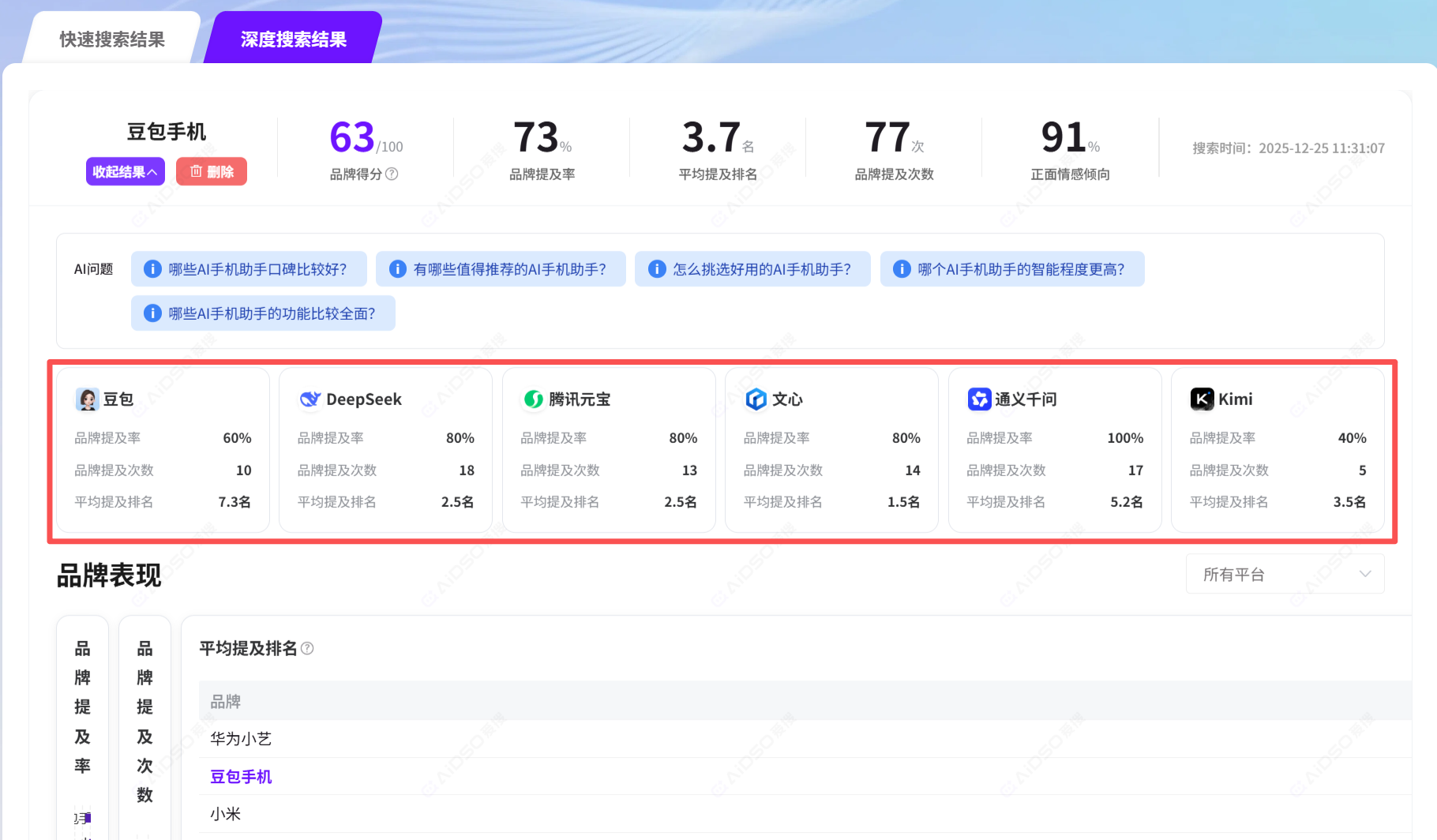Click the question 哪些AI手机助手口碑比较好?
Viewport: 1437px width, 840px height.
click(x=249, y=269)
